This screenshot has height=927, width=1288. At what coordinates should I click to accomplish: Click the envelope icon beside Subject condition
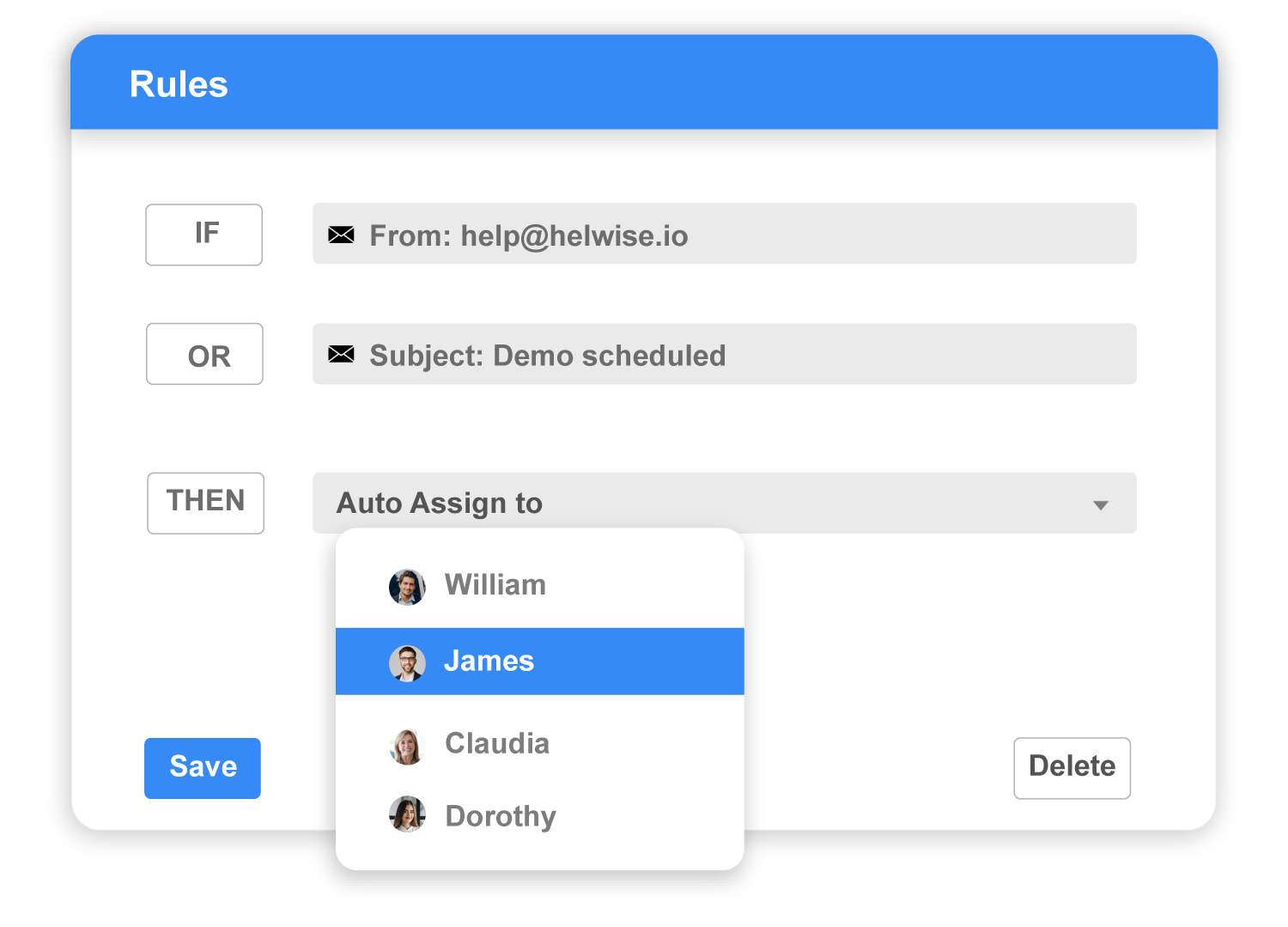(x=342, y=353)
